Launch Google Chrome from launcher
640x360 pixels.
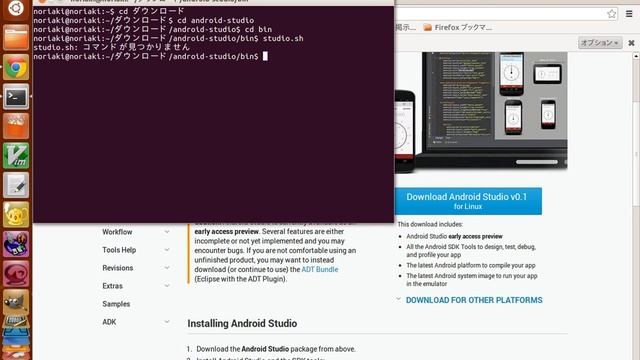[16, 67]
